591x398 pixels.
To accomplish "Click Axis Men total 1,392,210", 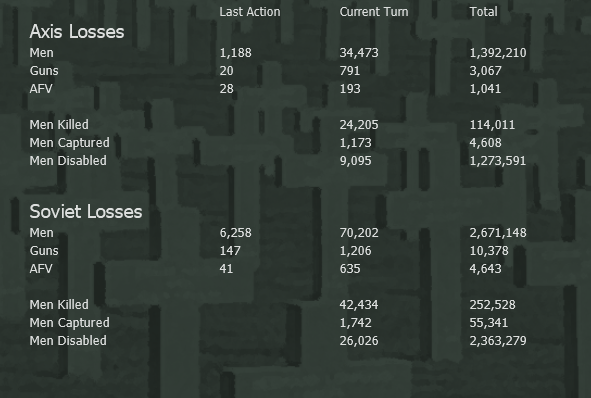I will [498, 53].
